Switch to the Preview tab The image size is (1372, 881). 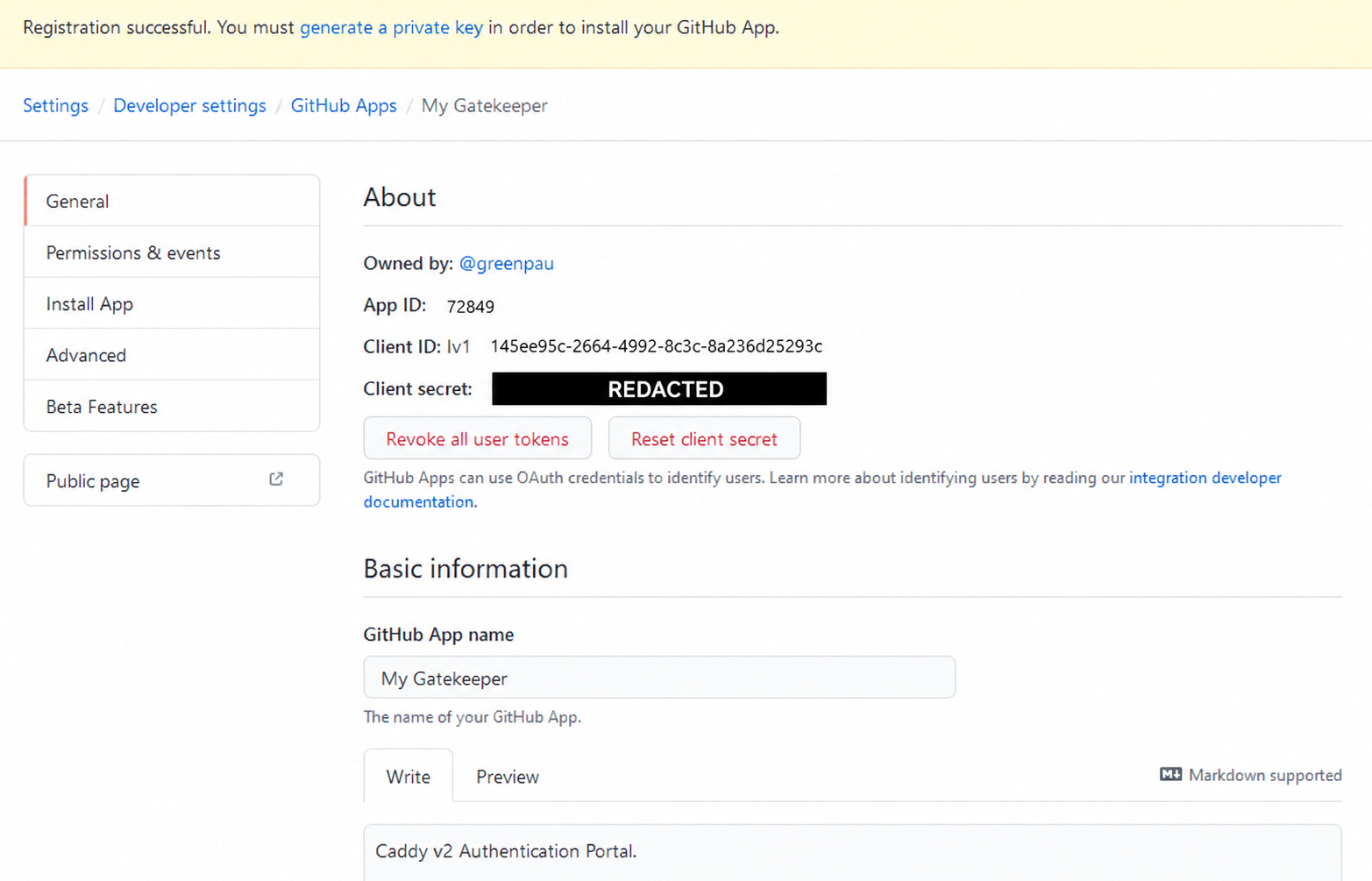click(508, 776)
